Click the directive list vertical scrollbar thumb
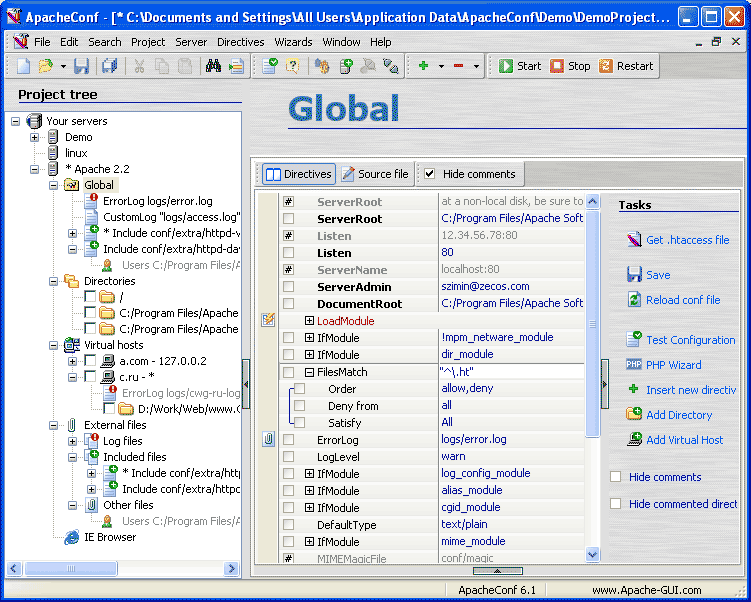This screenshot has height=602, width=751. coord(592,320)
